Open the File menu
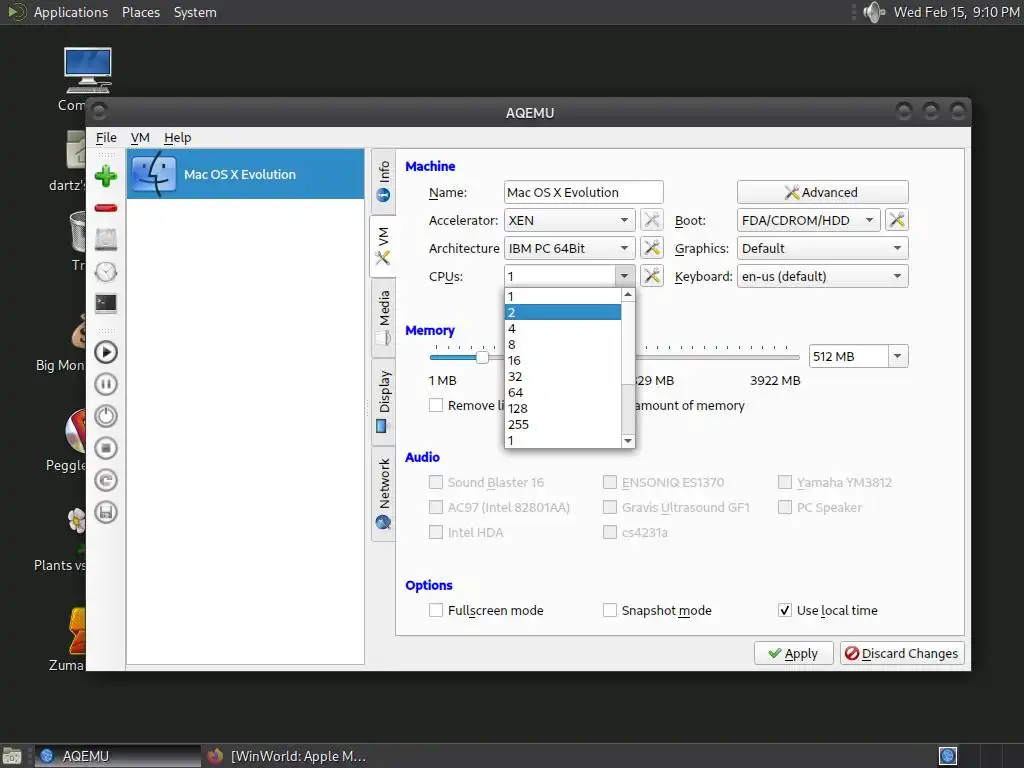This screenshot has height=768, width=1024. tap(106, 137)
